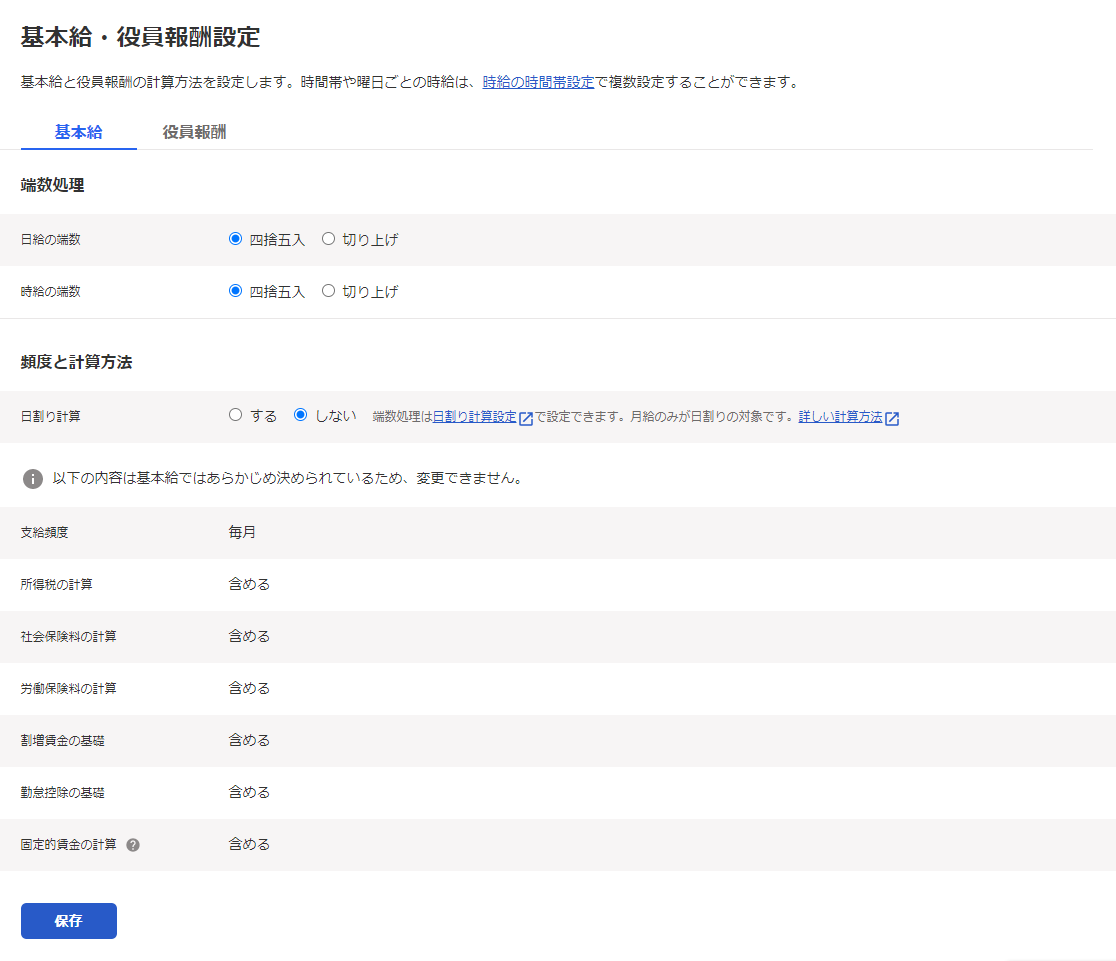Select 四捨五入 for 時給の端数
Image resolution: width=1116 pixels, height=961 pixels.
(236, 291)
